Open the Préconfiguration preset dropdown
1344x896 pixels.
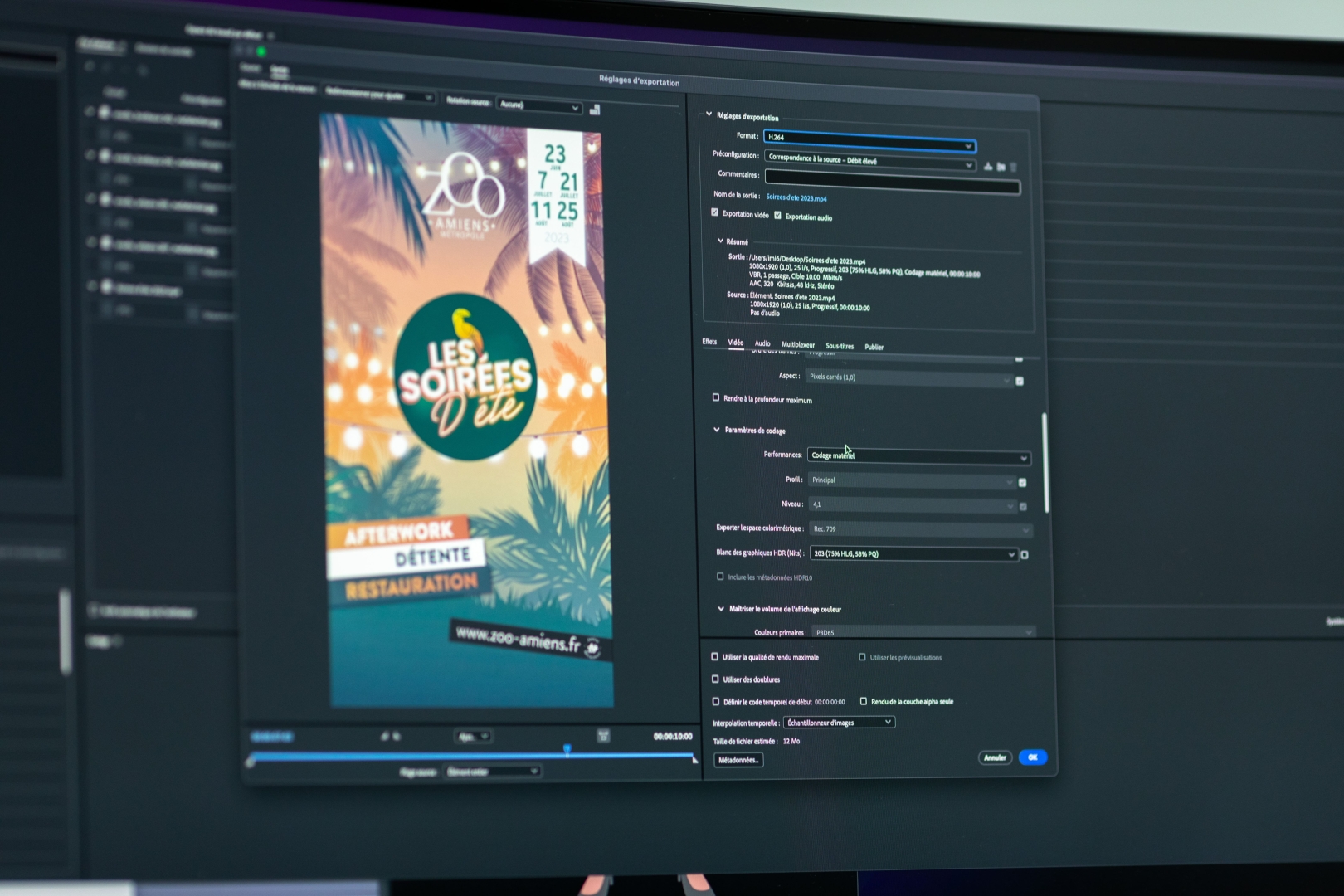tap(869, 161)
